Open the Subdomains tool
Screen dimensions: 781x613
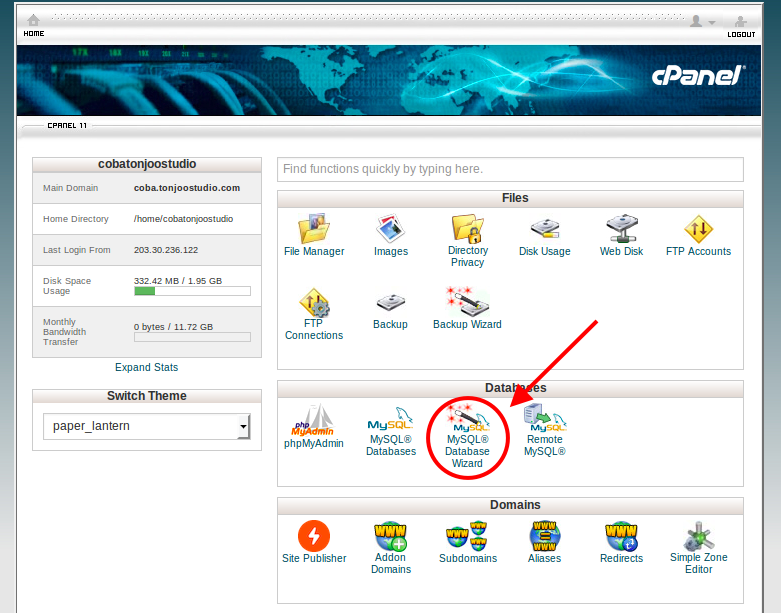click(x=468, y=542)
